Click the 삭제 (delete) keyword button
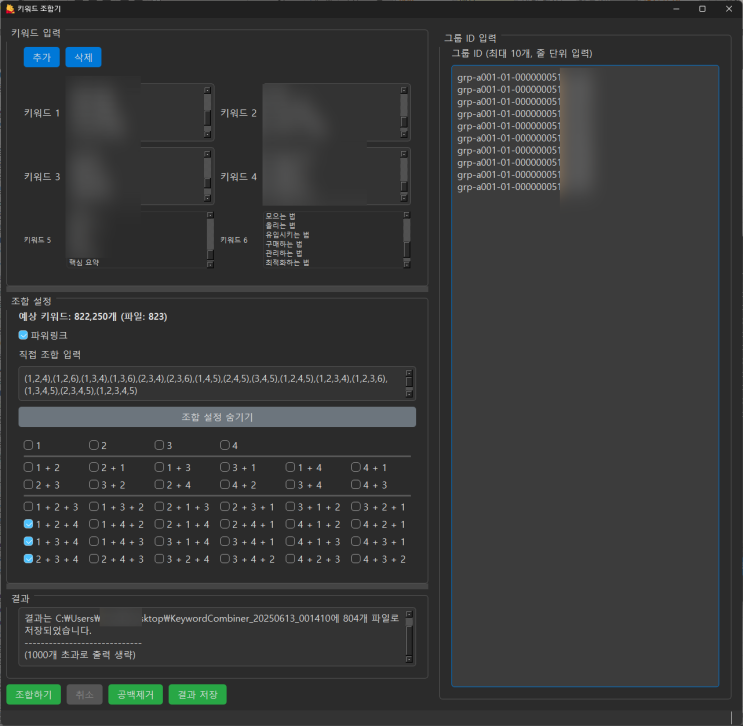743x726 pixels. coord(83,58)
